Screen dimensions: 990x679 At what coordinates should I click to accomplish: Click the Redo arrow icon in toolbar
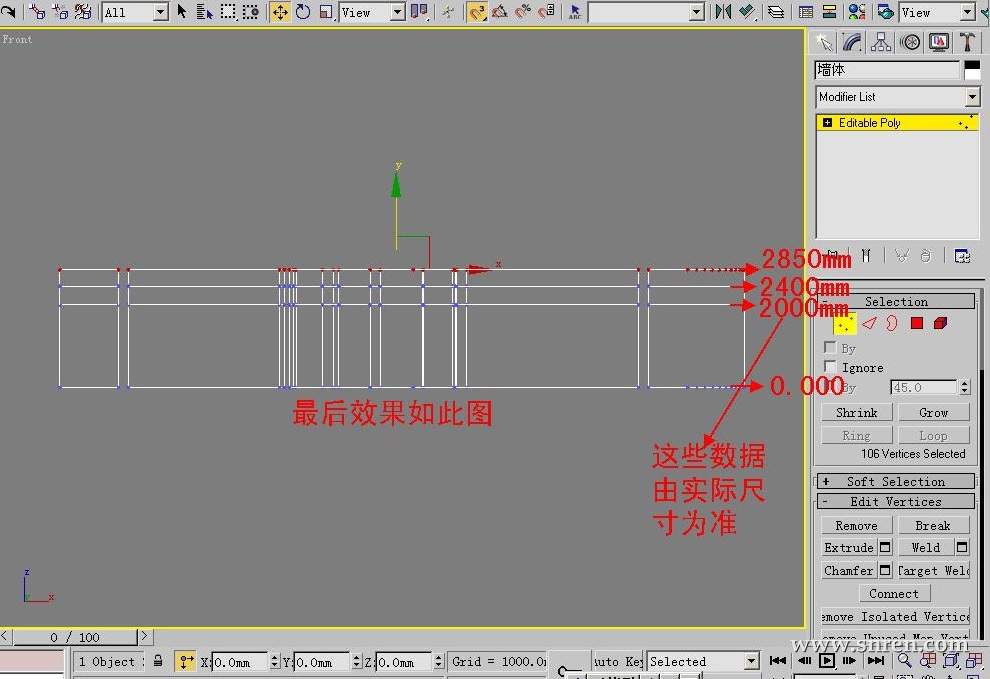pos(8,11)
